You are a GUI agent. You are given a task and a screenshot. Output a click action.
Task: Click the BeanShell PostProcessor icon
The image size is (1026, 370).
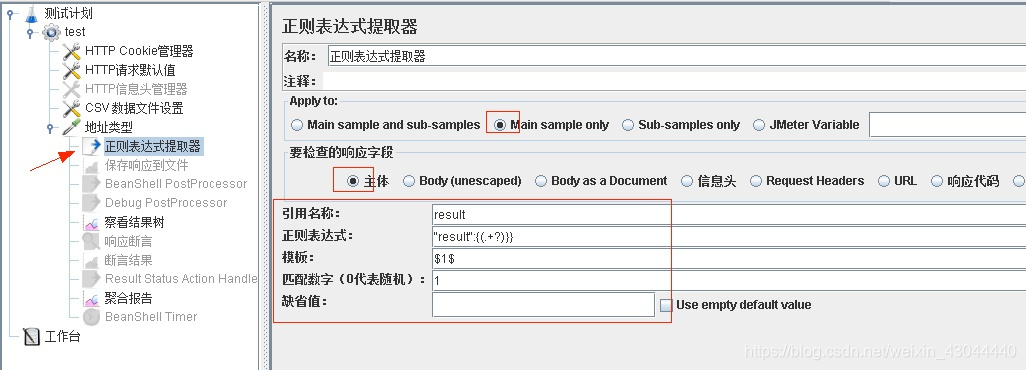92,185
